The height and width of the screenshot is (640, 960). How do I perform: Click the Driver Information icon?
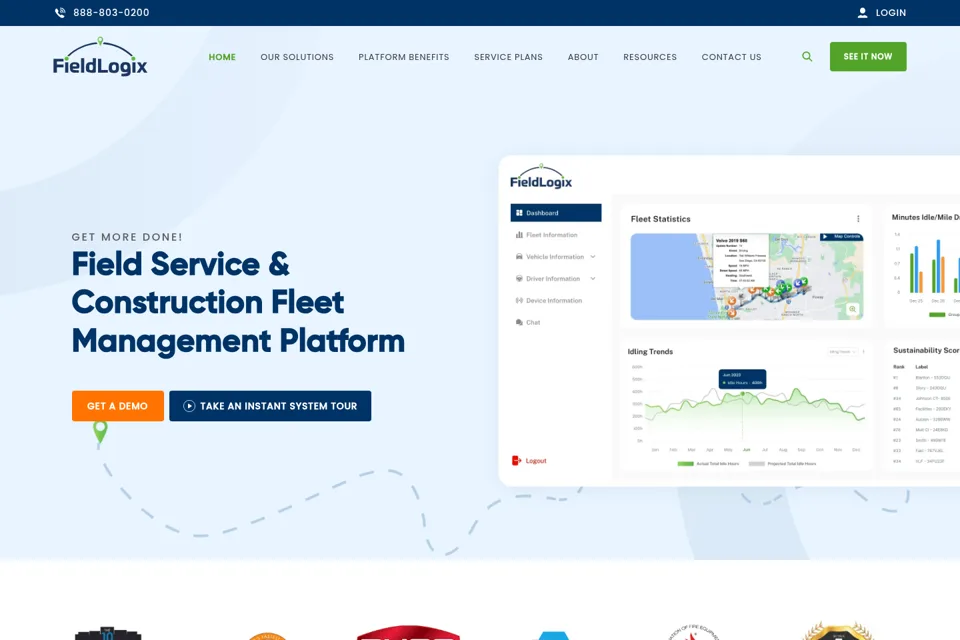tap(519, 279)
